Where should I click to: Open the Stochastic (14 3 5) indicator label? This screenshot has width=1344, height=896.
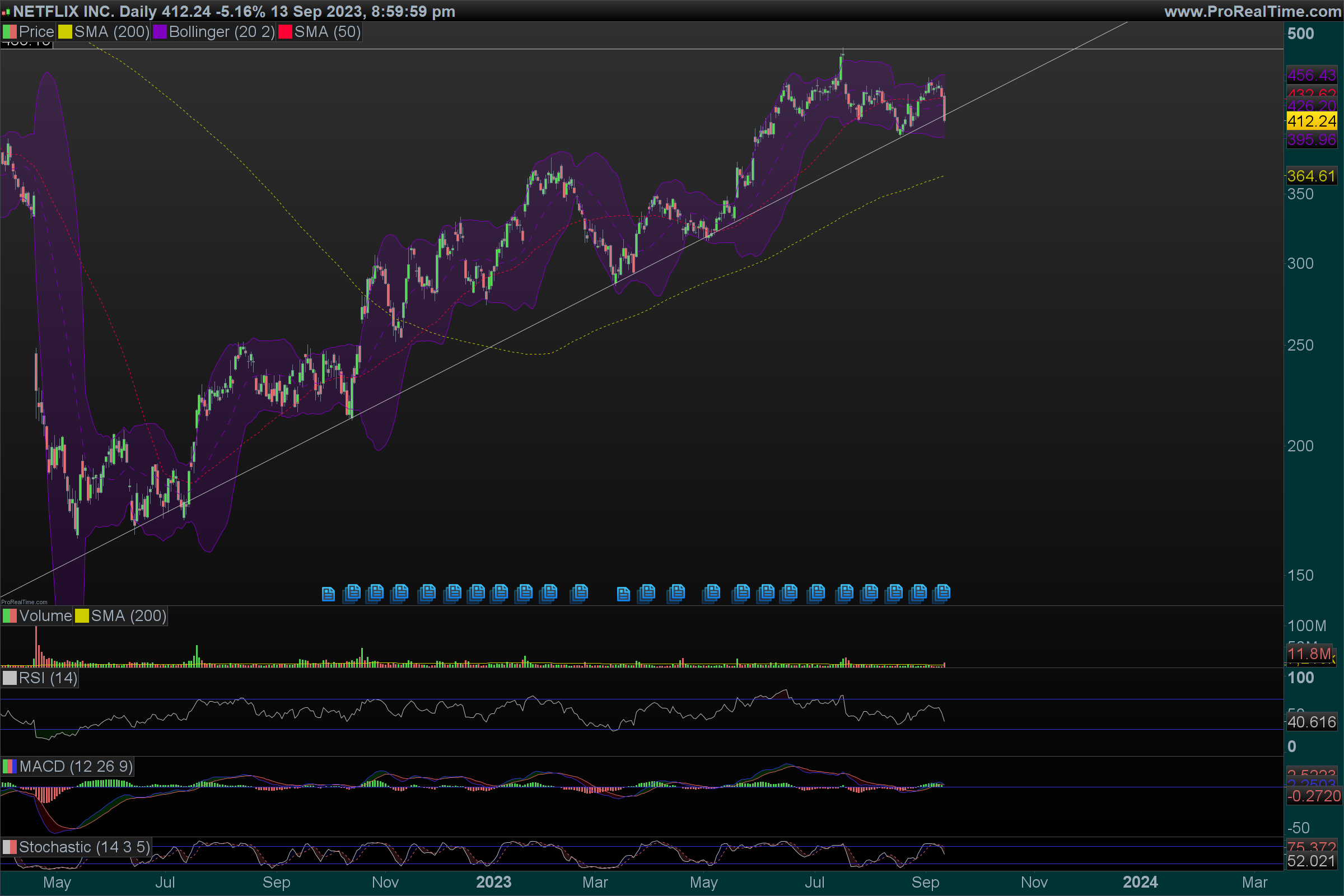pyautogui.click(x=85, y=847)
